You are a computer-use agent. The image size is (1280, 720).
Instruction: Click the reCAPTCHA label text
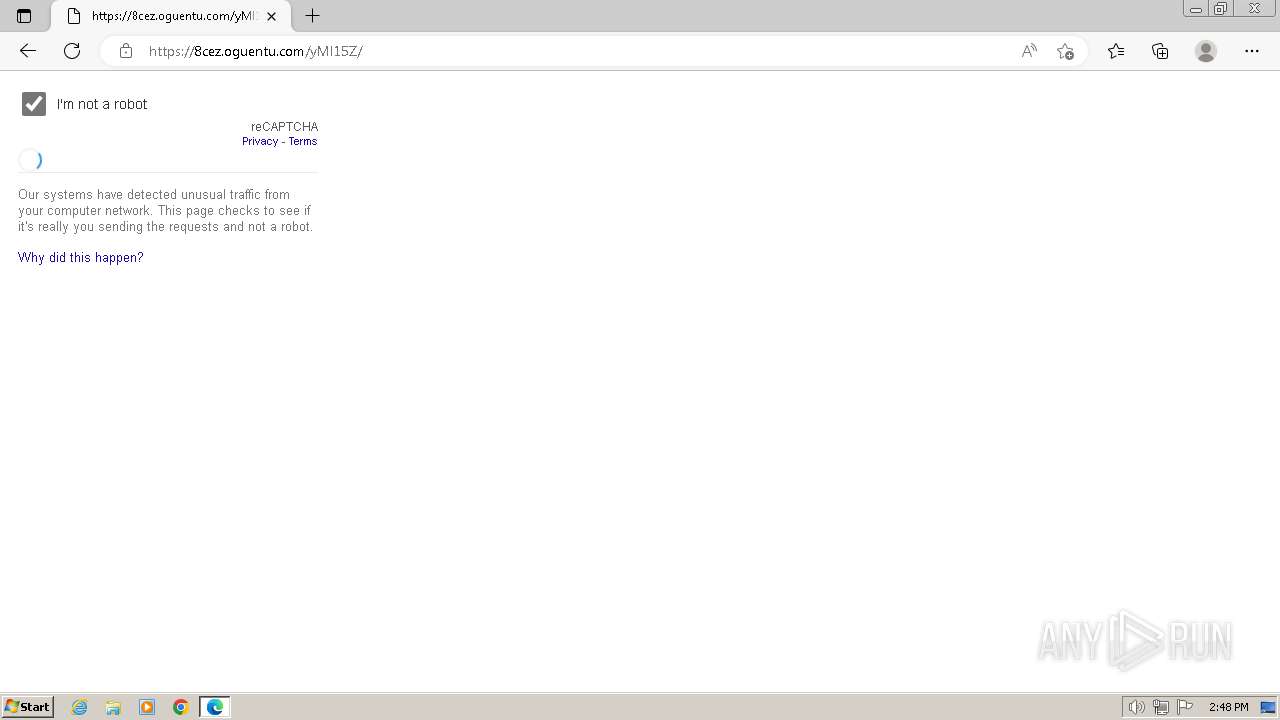pos(284,127)
